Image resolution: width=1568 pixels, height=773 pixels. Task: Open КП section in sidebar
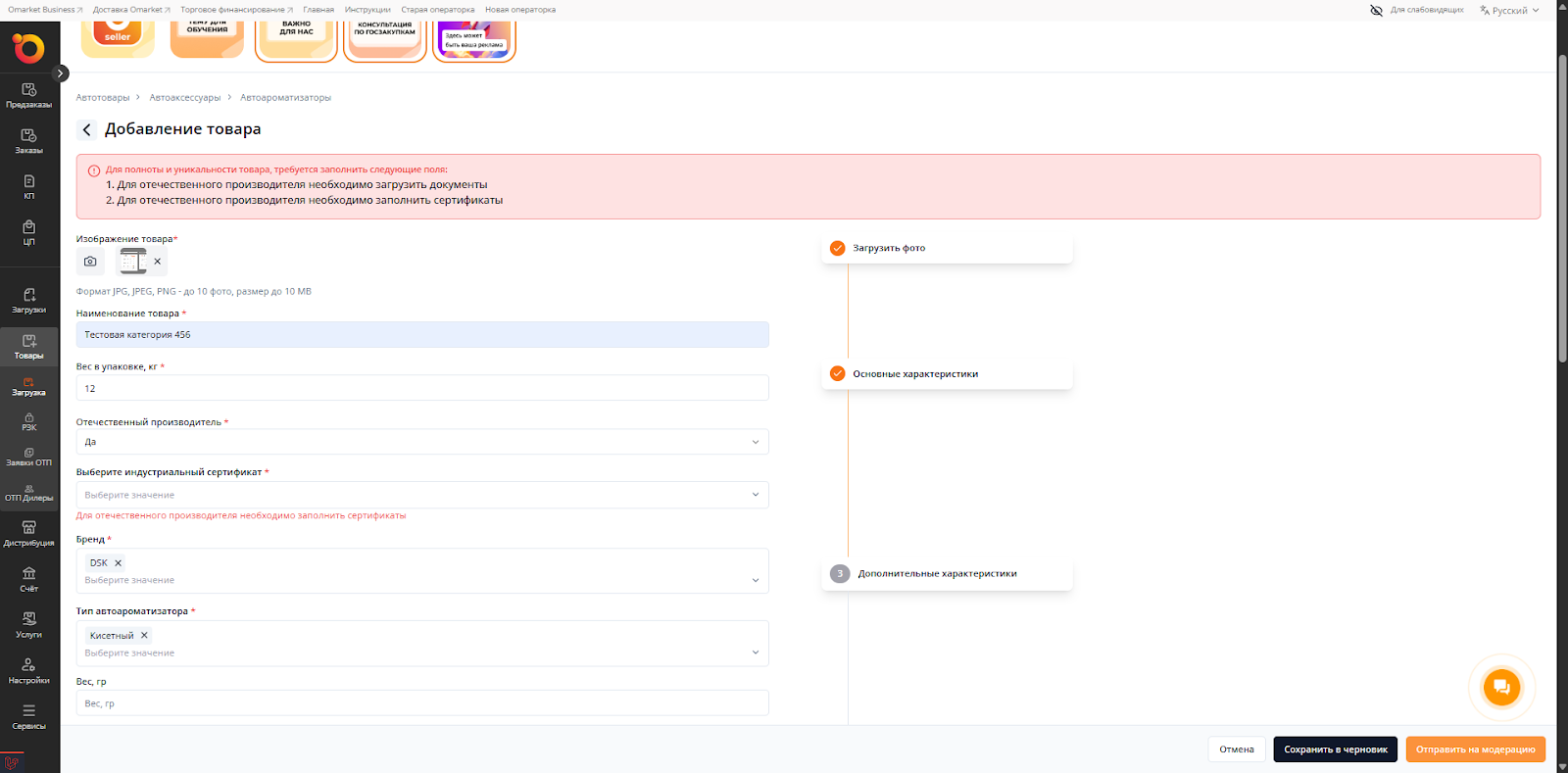click(28, 186)
